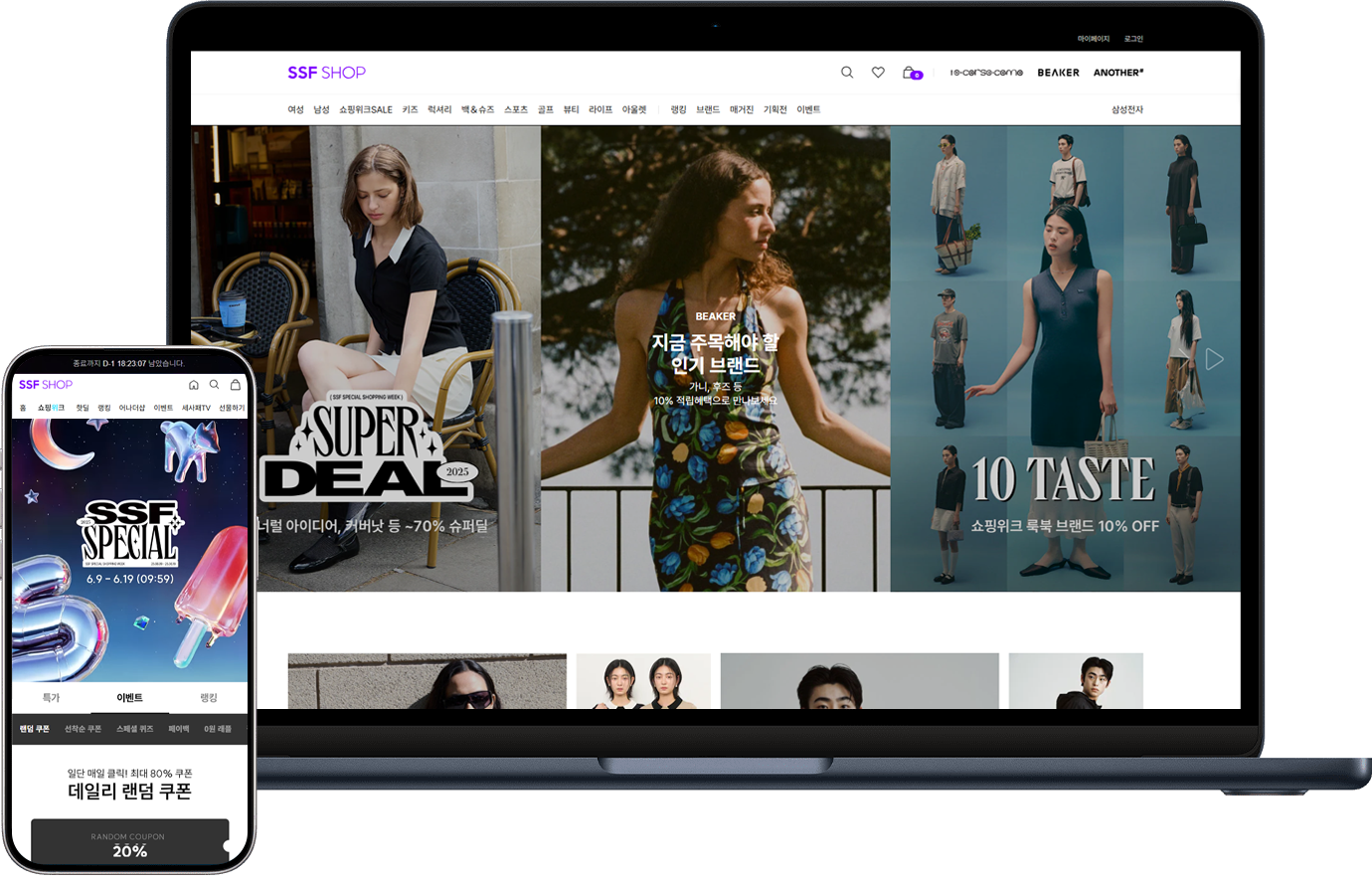Image resolution: width=1372 pixels, height=885 pixels.
Task: Click the 마이페이지 link on the laptop's top bar
Action: pos(1094,39)
